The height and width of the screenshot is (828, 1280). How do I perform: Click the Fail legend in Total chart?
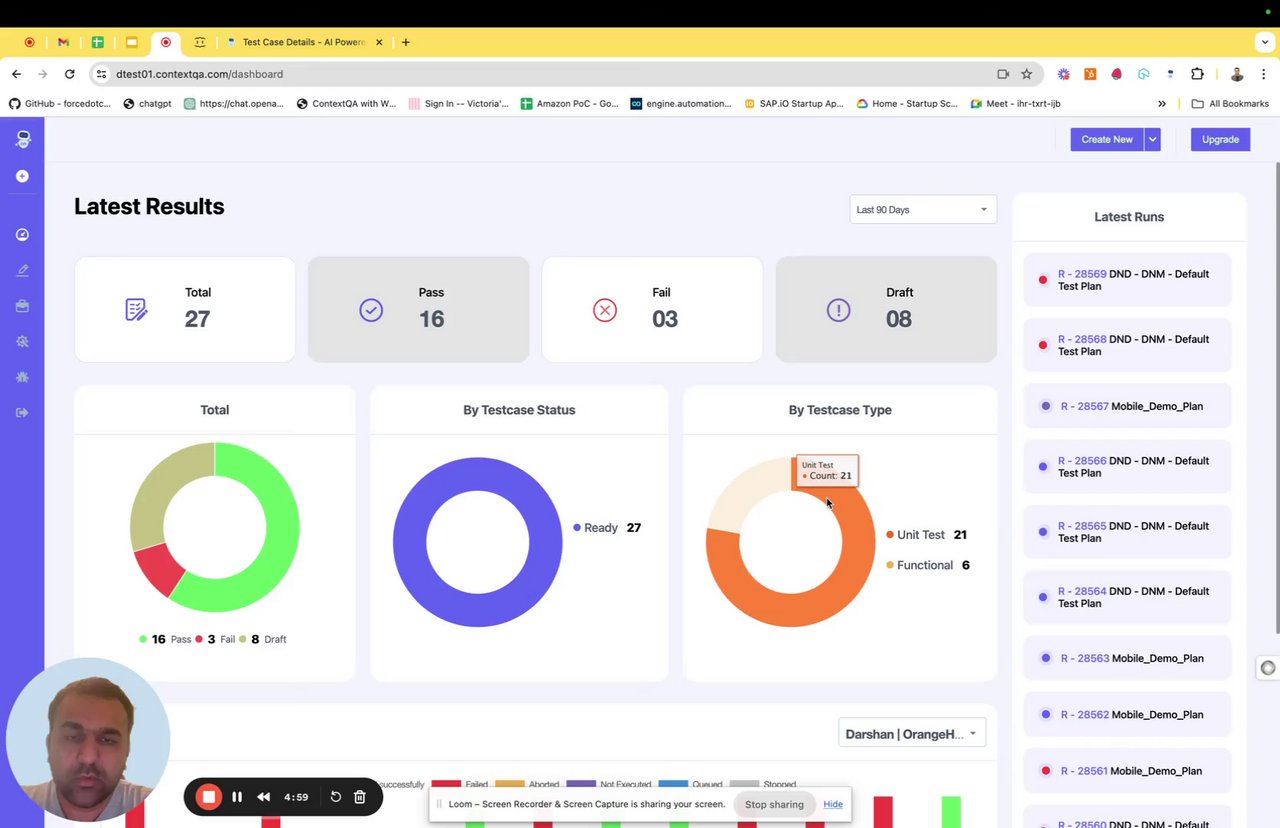pos(215,639)
